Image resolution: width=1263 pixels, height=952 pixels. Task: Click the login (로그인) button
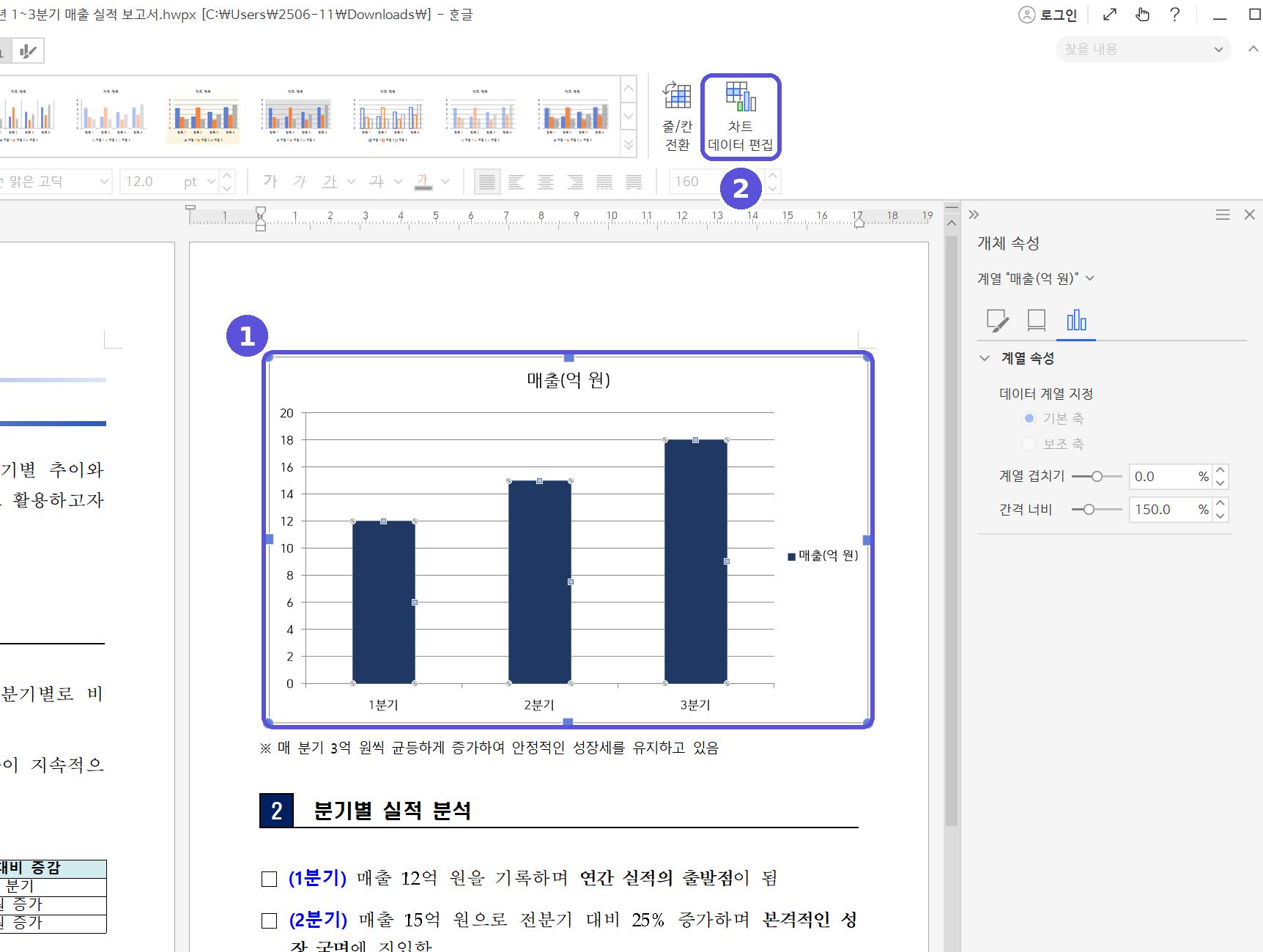(1048, 15)
